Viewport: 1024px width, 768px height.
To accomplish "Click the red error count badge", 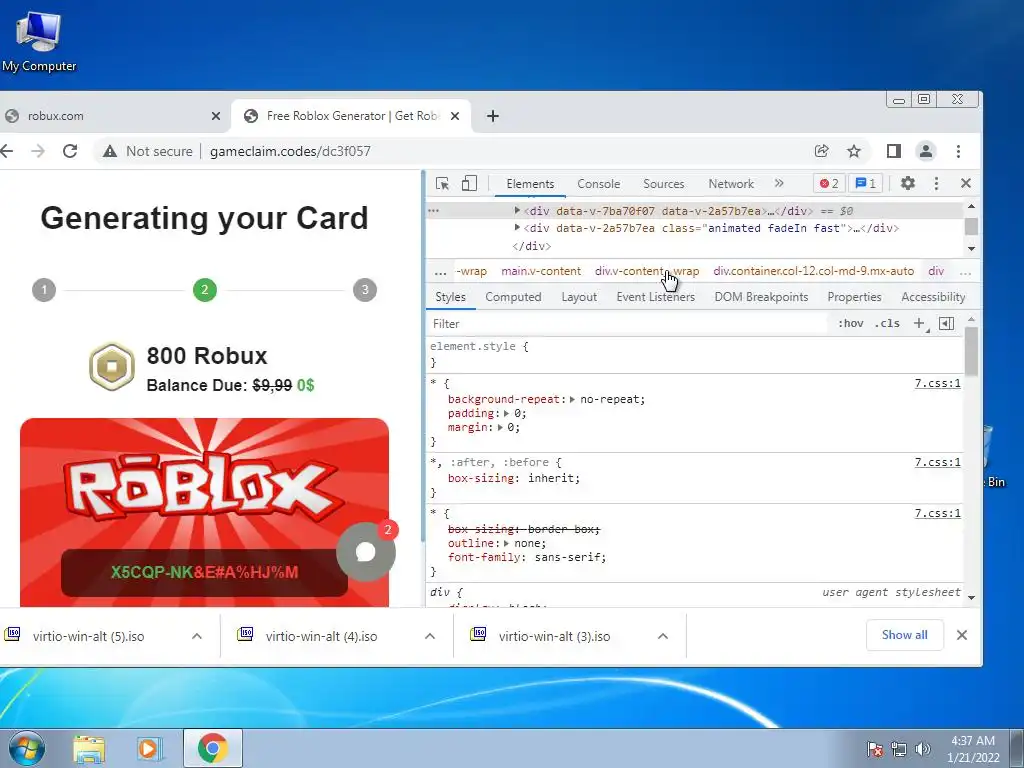I will pyautogui.click(x=829, y=184).
